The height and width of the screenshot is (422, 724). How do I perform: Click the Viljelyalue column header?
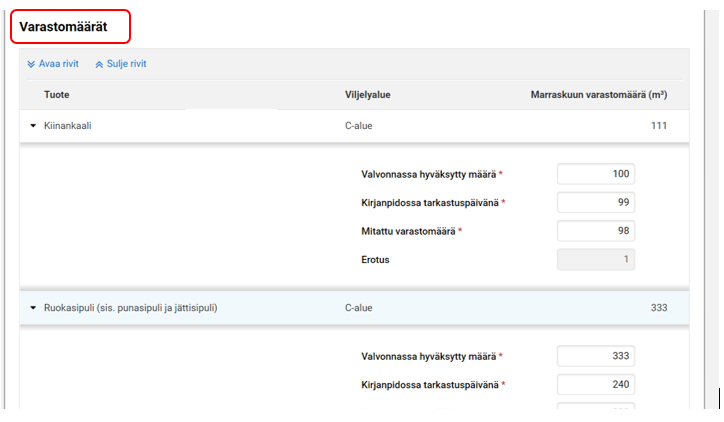pyautogui.click(x=368, y=95)
